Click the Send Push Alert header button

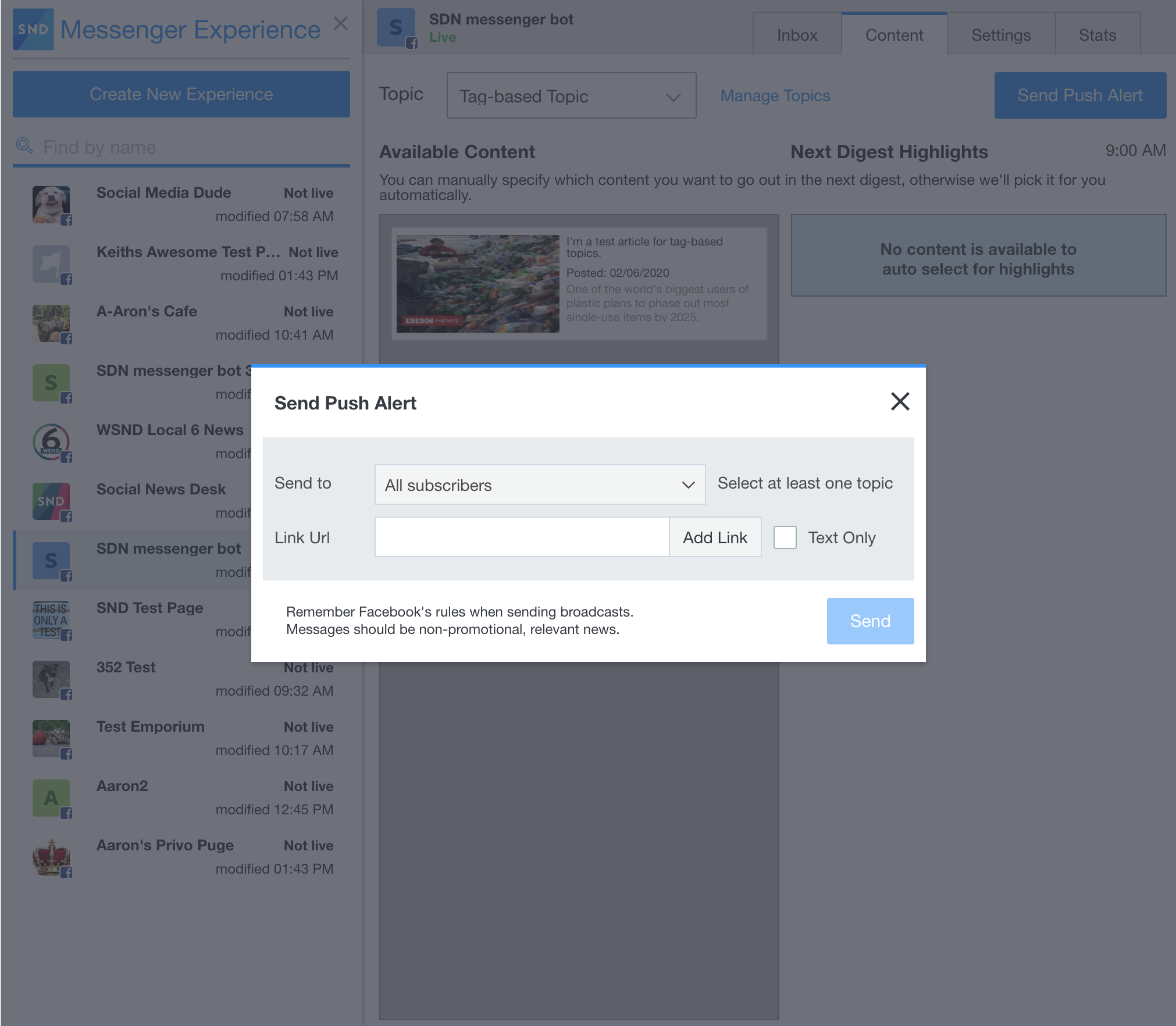point(1080,95)
